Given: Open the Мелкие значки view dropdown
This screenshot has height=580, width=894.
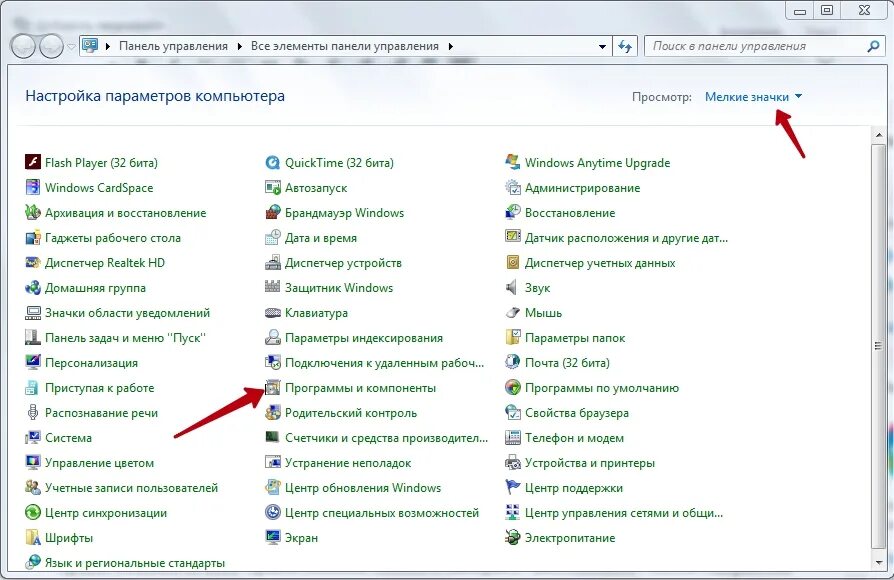Looking at the screenshot, I should pos(753,97).
